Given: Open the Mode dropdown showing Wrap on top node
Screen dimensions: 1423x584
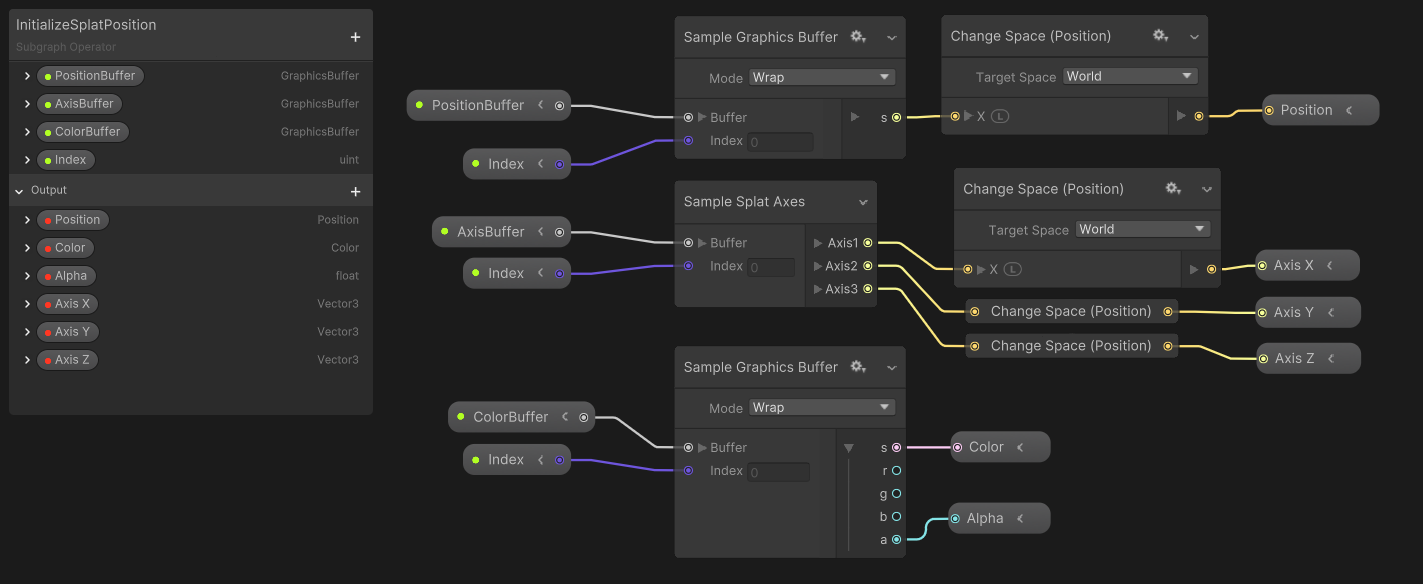Looking at the screenshot, I should pyautogui.click(x=820, y=76).
